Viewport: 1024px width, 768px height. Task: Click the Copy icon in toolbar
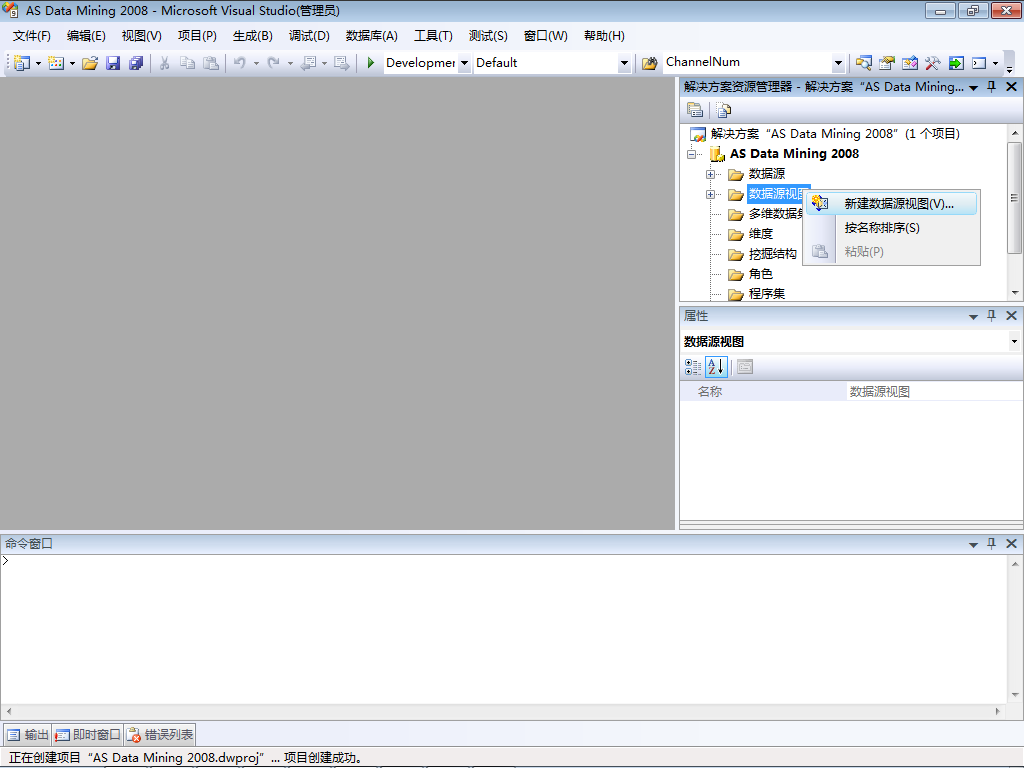[187, 63]
